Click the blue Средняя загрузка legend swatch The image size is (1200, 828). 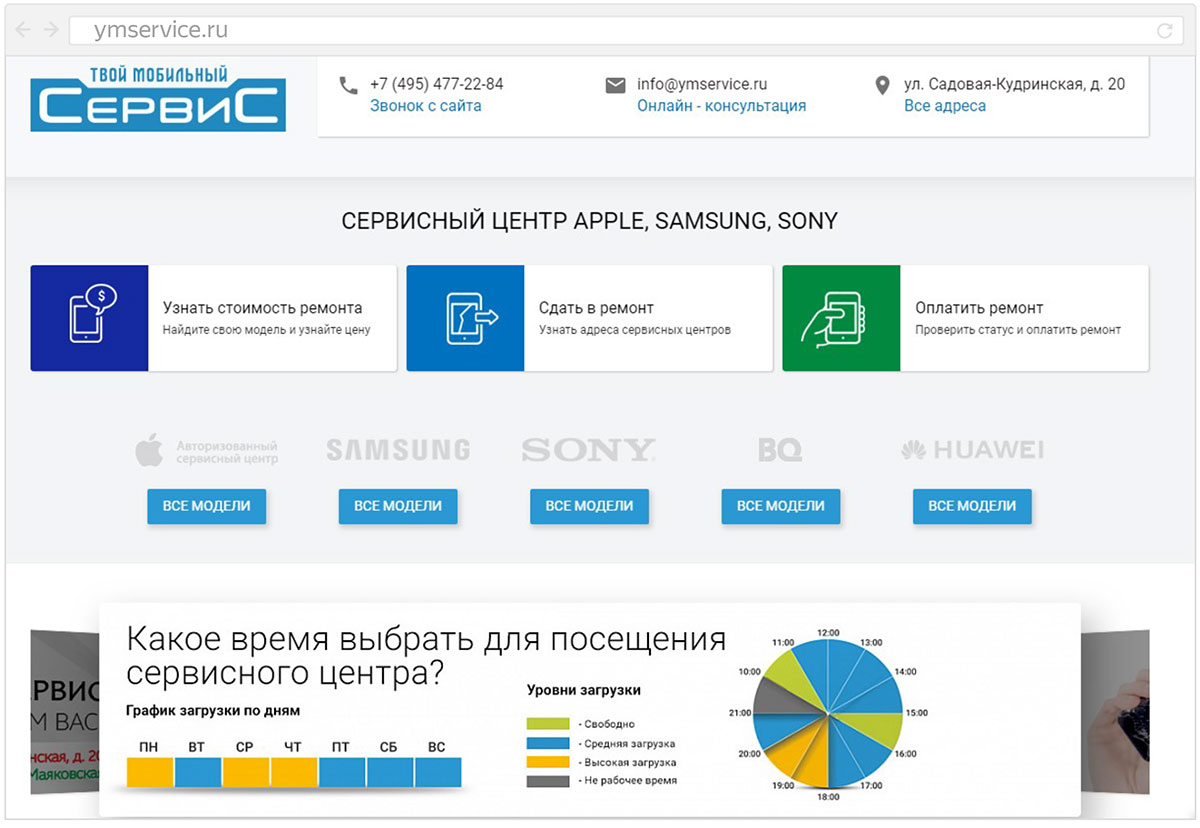pyautogui.click(x=548, y=743)
